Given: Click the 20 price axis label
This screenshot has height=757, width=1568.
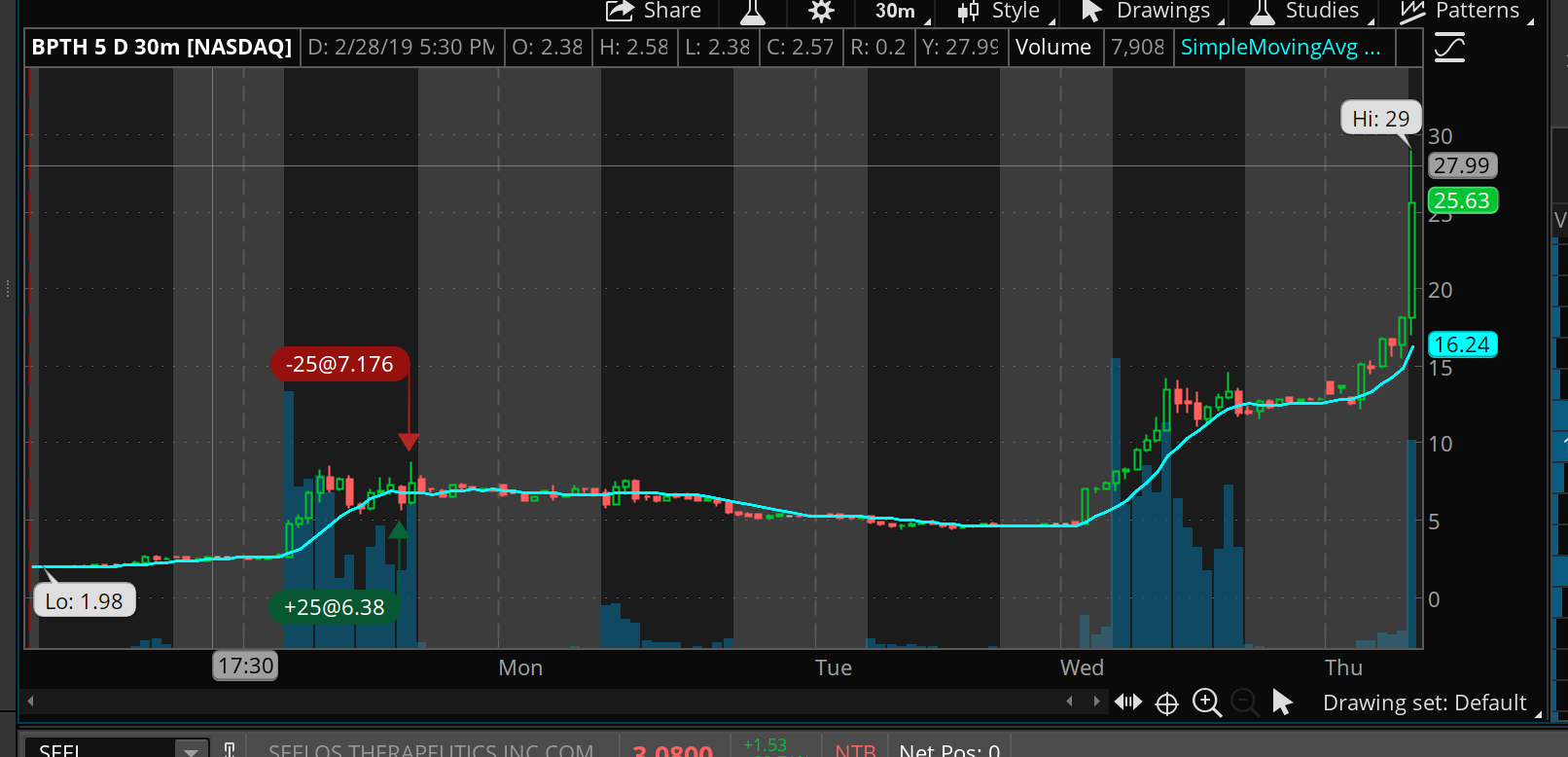Looking at the screenshot, I should click(x=1441, y=290).
